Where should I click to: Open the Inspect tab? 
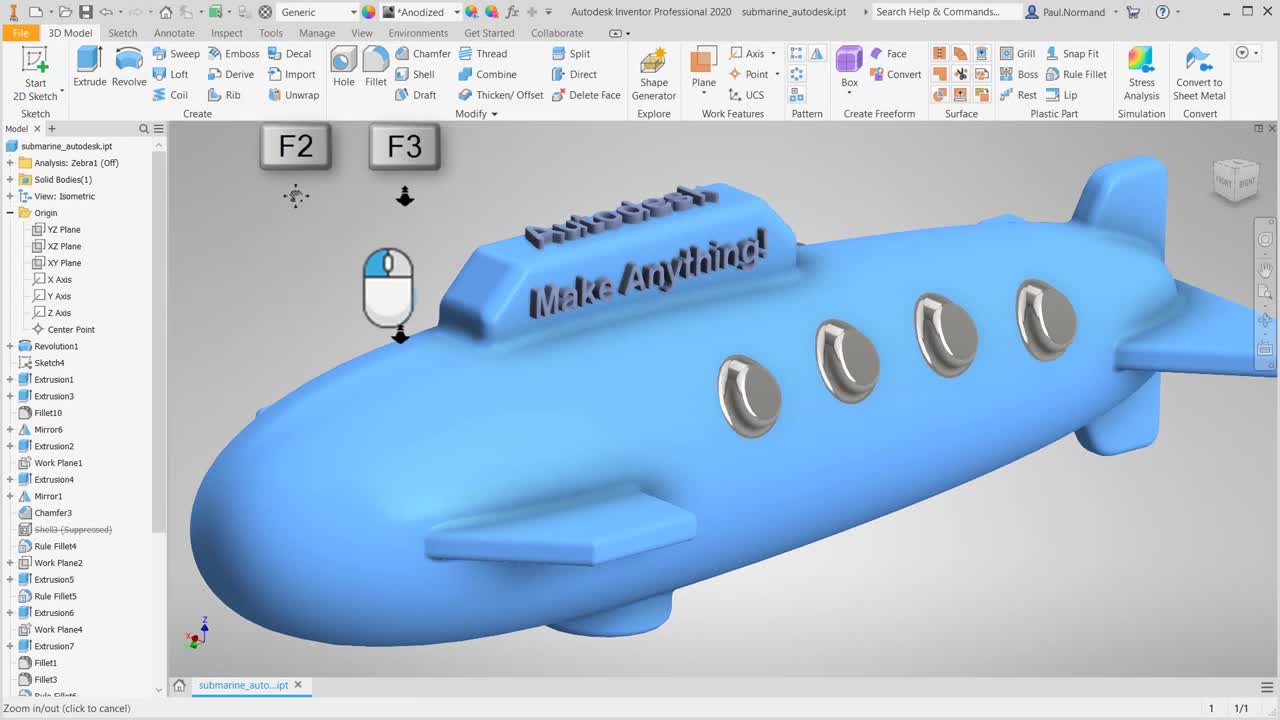tap(227, 33)
